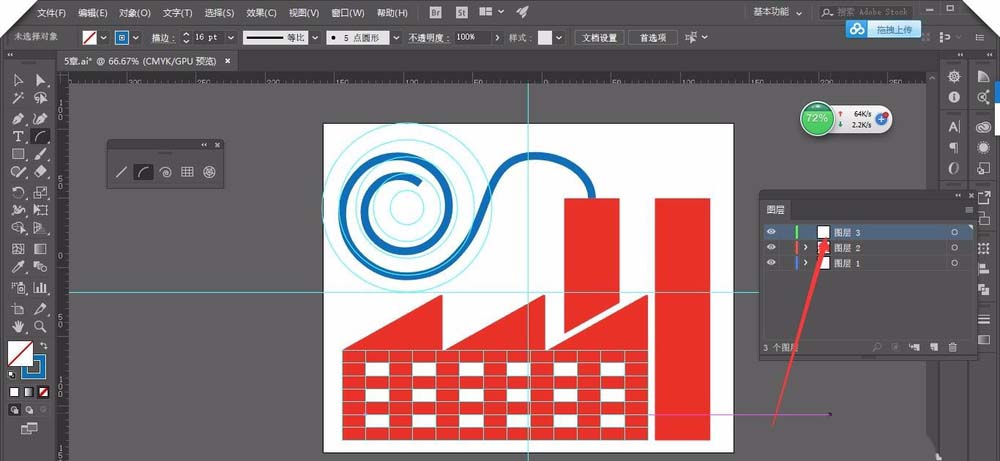Open the 文件(F) menu
1000x461 pixels.
pos(52,13)
